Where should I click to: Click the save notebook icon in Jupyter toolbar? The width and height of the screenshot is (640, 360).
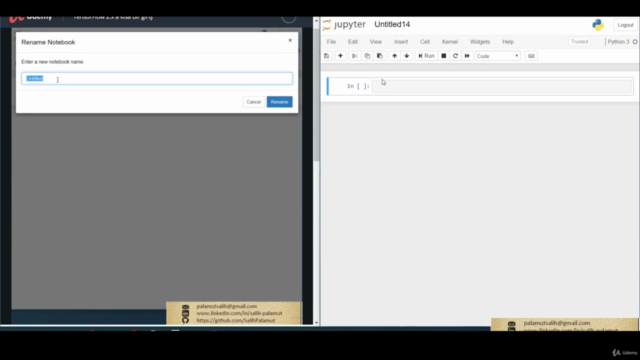click(x=327, y=56)
